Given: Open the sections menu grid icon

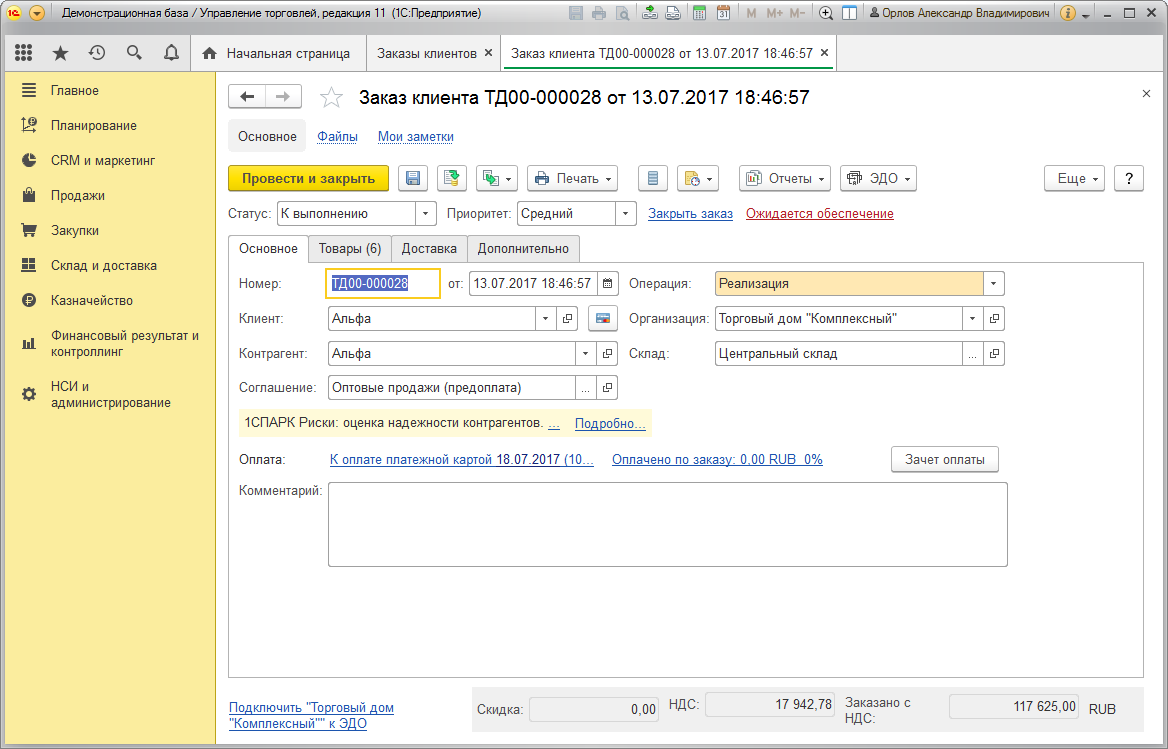Looking at the screenshot, I should point(23,53).
